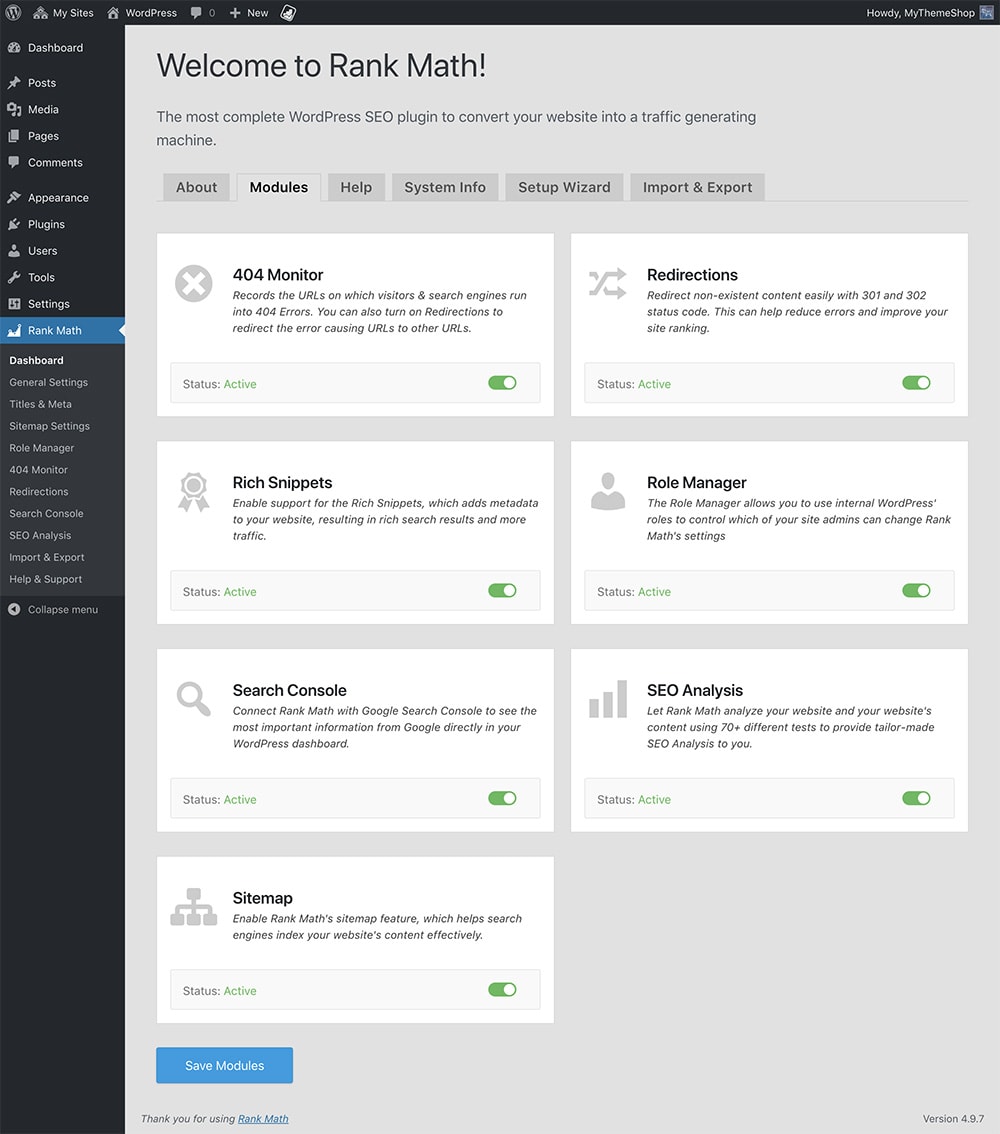Click the Dashboard gauge icon in sidebar
Image resolution: width=1000 pixels, height=1134 pixels.
coord(14,48)
